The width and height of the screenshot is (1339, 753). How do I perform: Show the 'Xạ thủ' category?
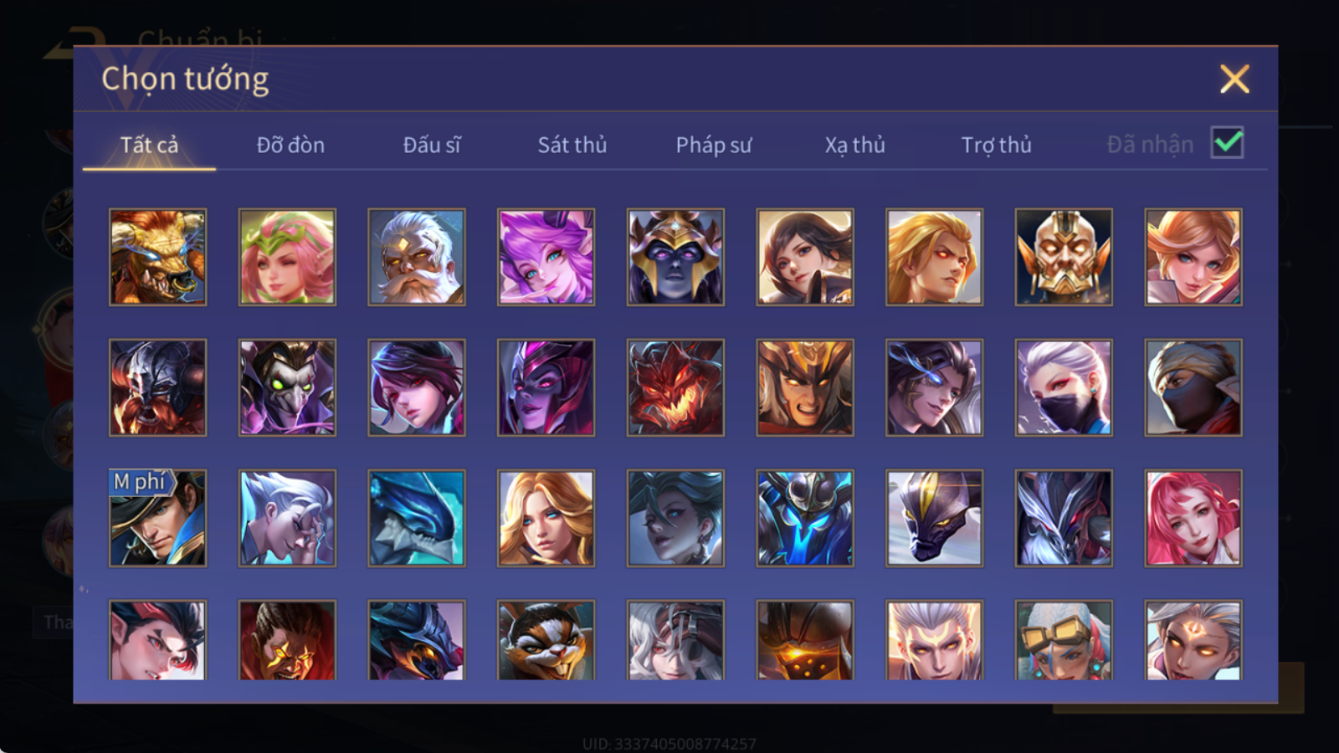click(x=855, y=145)
